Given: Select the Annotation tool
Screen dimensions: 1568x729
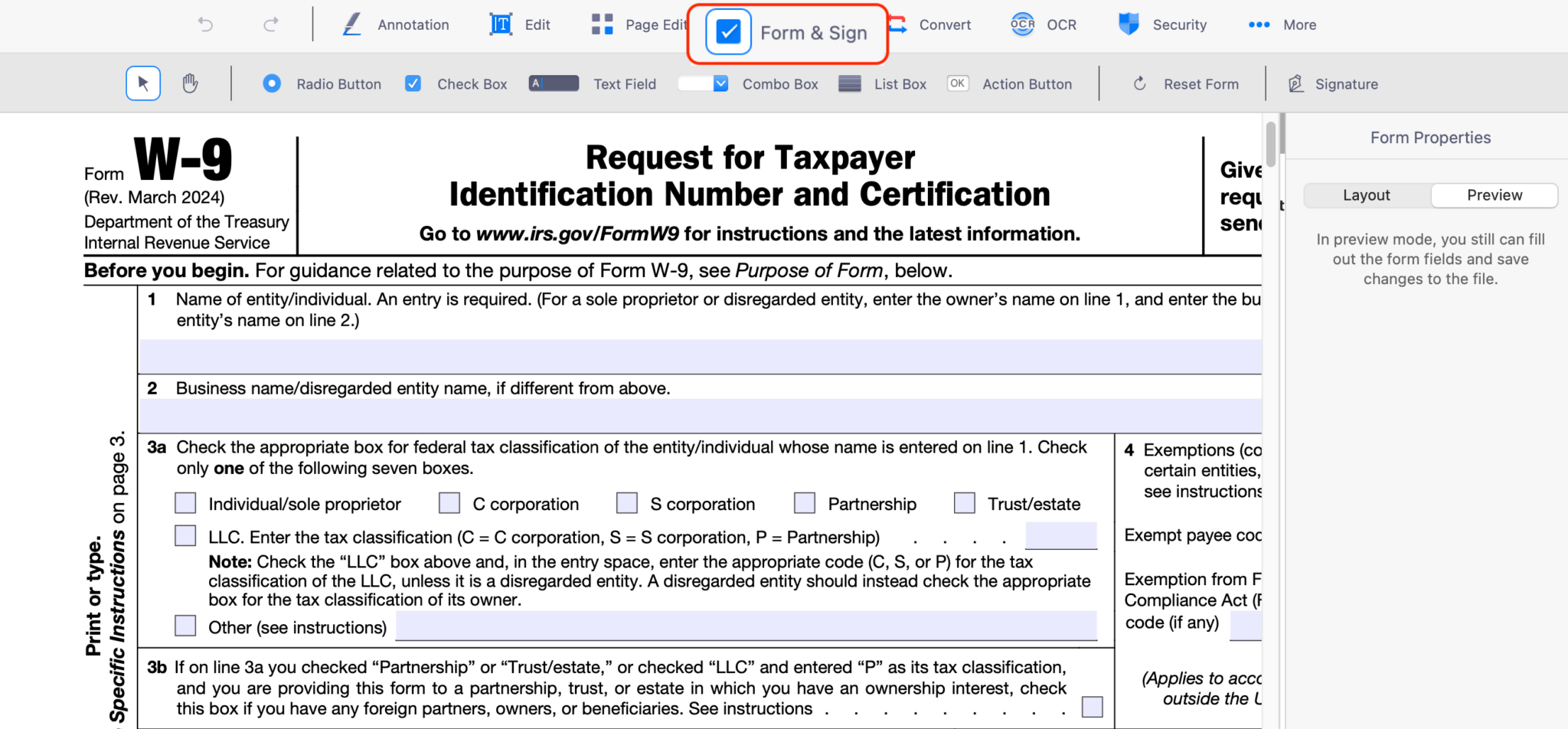Looking at the screenshot, I should (395, 25).
